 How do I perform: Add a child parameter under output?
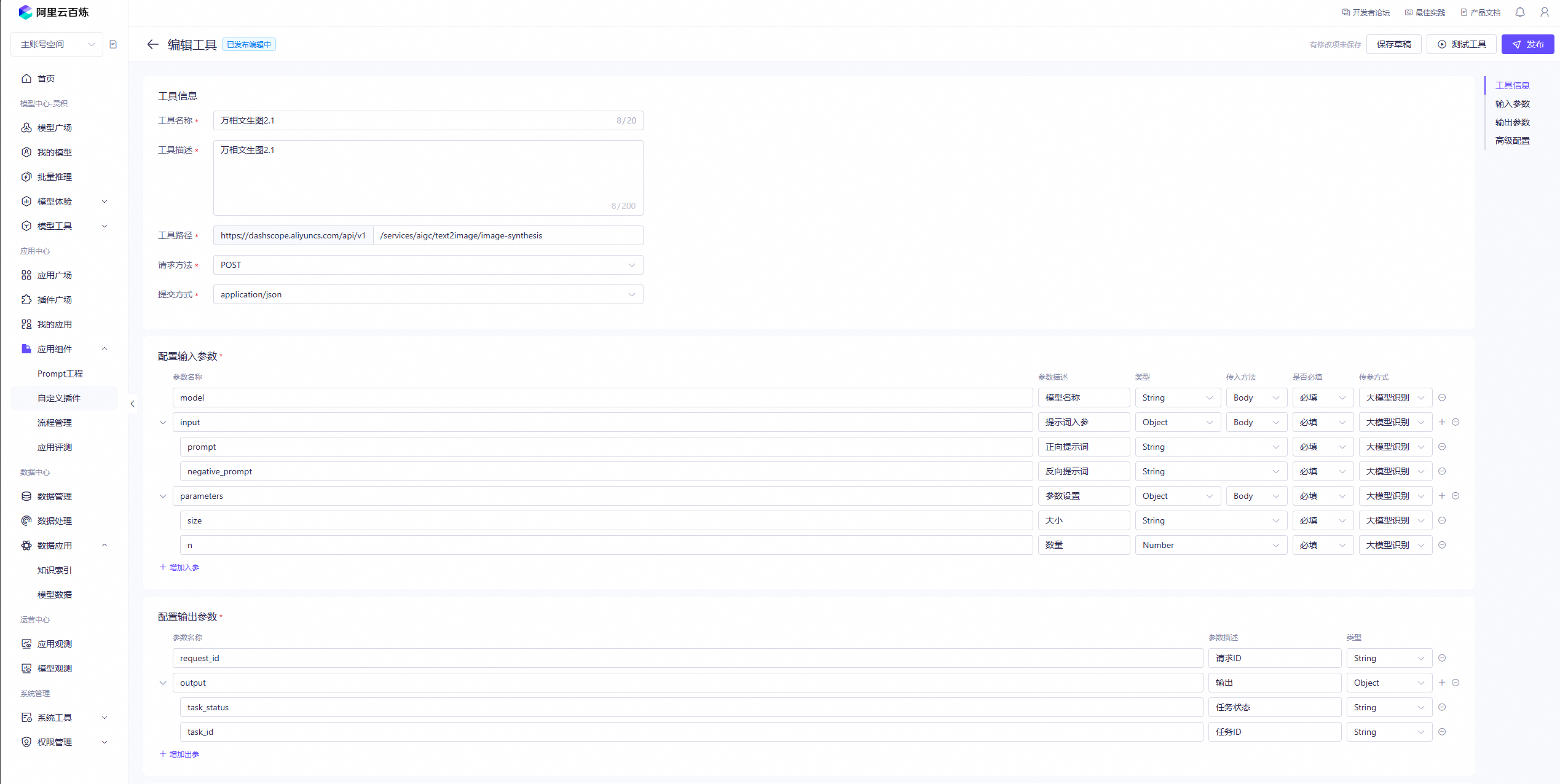(1442, 683)
